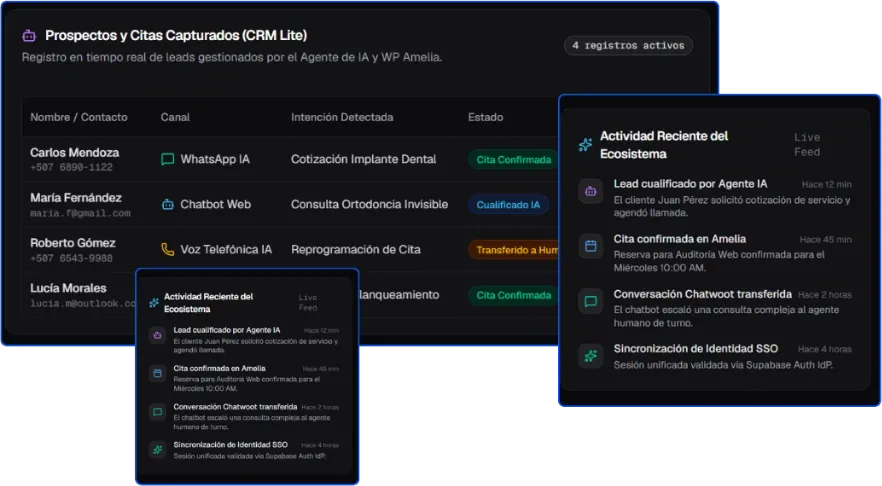The width and height of the screenshot is (882, 486).
Task: Click phone number +507 6890-1122
Action: 71,167
